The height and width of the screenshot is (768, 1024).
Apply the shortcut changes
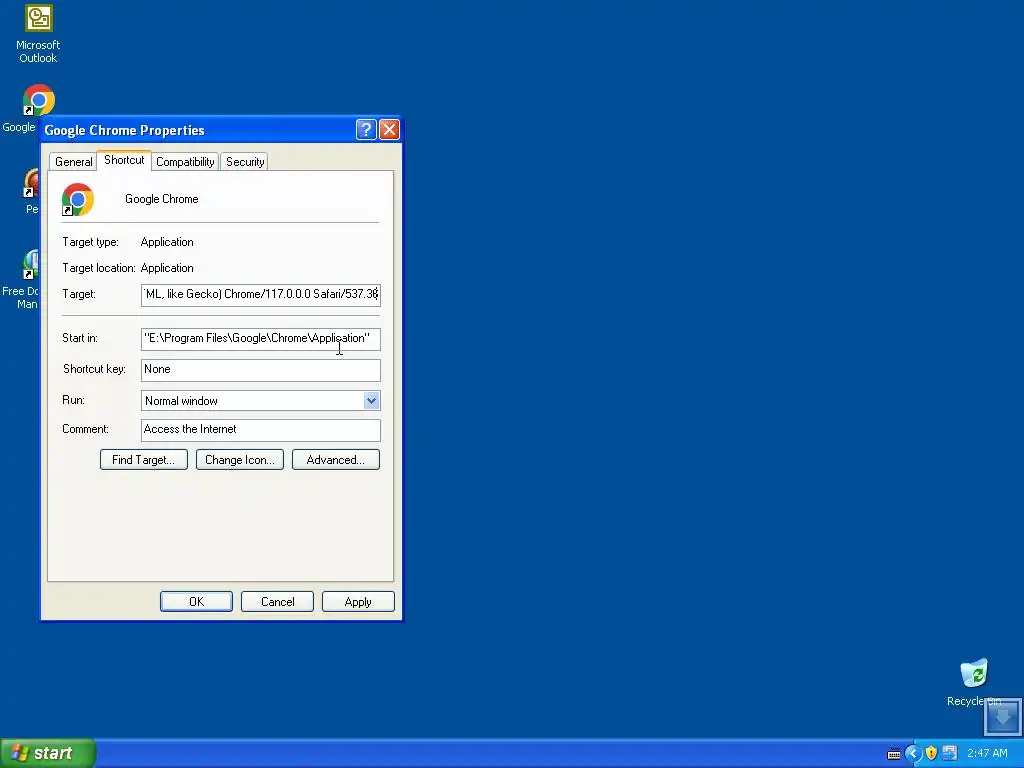pos(358,601)
